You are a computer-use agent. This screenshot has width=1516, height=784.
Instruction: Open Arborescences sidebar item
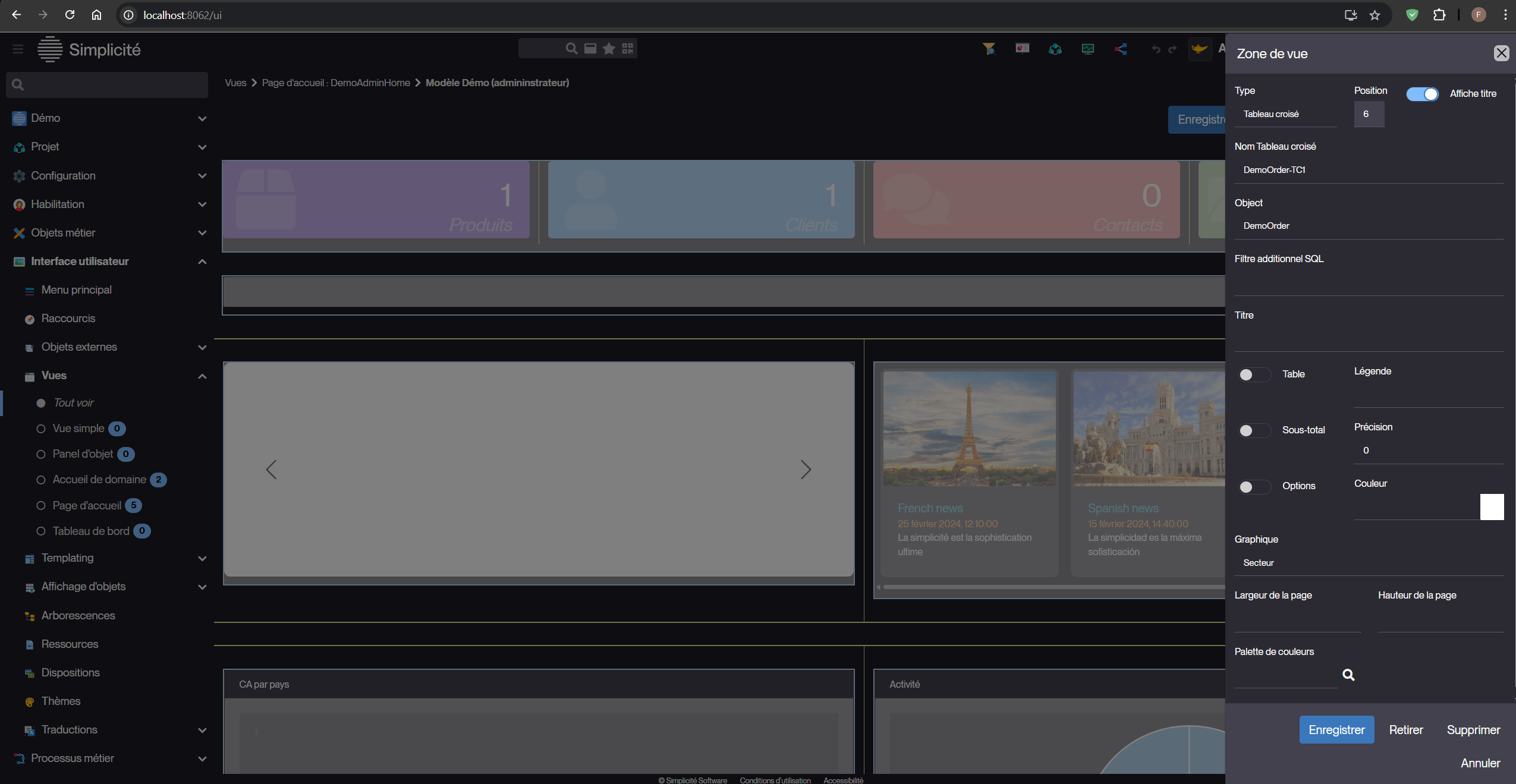[x=78, y=615]
